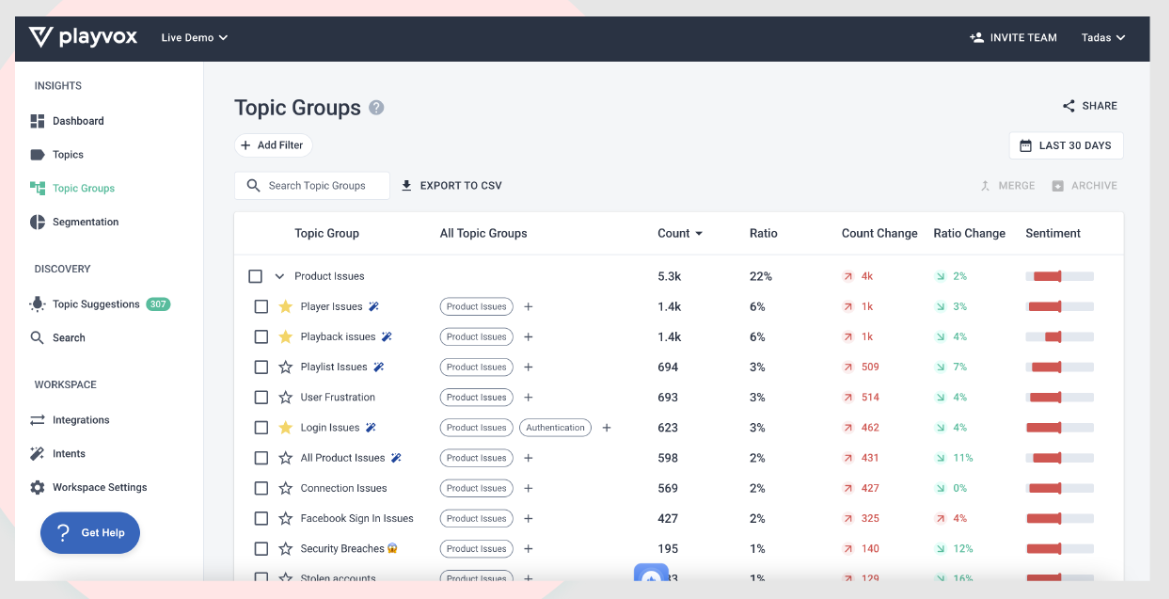
Task: Focus the Search Topic Groups field
Action: click(312, 186)
